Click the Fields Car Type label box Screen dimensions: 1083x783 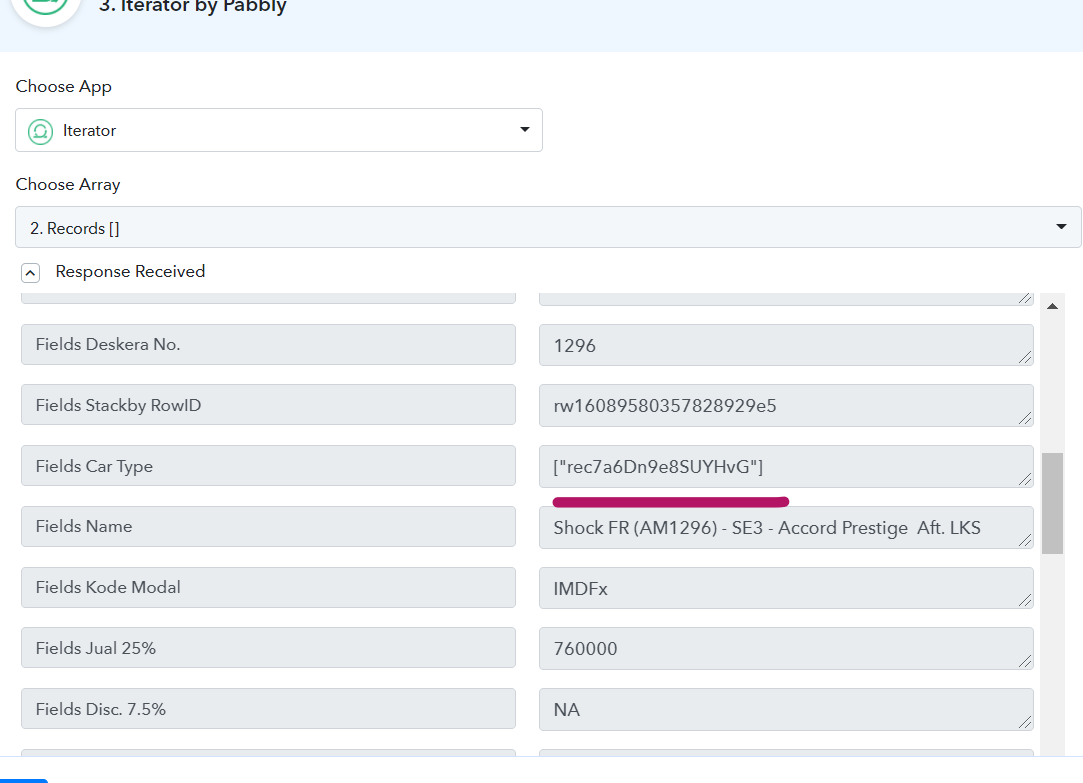coord(268,466)
